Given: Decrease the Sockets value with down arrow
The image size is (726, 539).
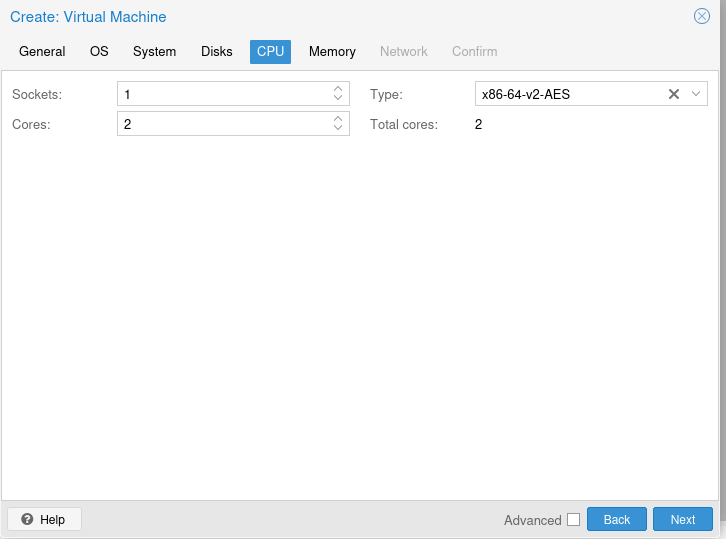Looking at the screenshot, I should 338,99.
